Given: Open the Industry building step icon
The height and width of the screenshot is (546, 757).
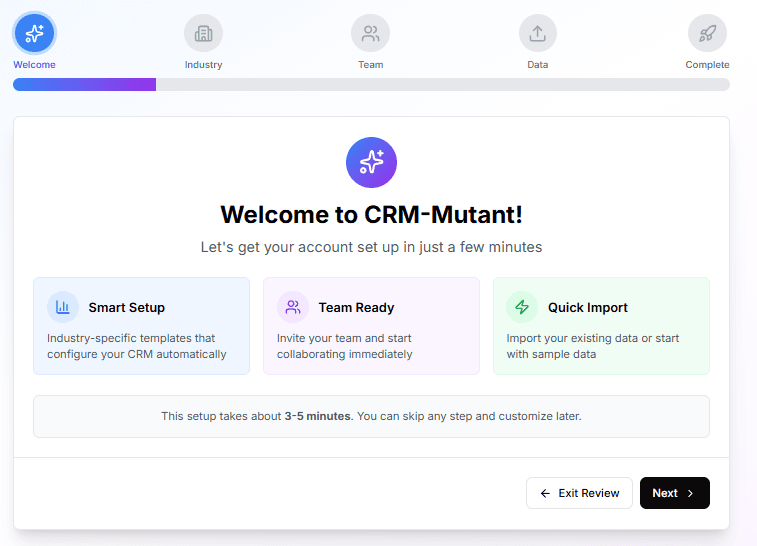Looking at the screenshot, I should 203,33.
